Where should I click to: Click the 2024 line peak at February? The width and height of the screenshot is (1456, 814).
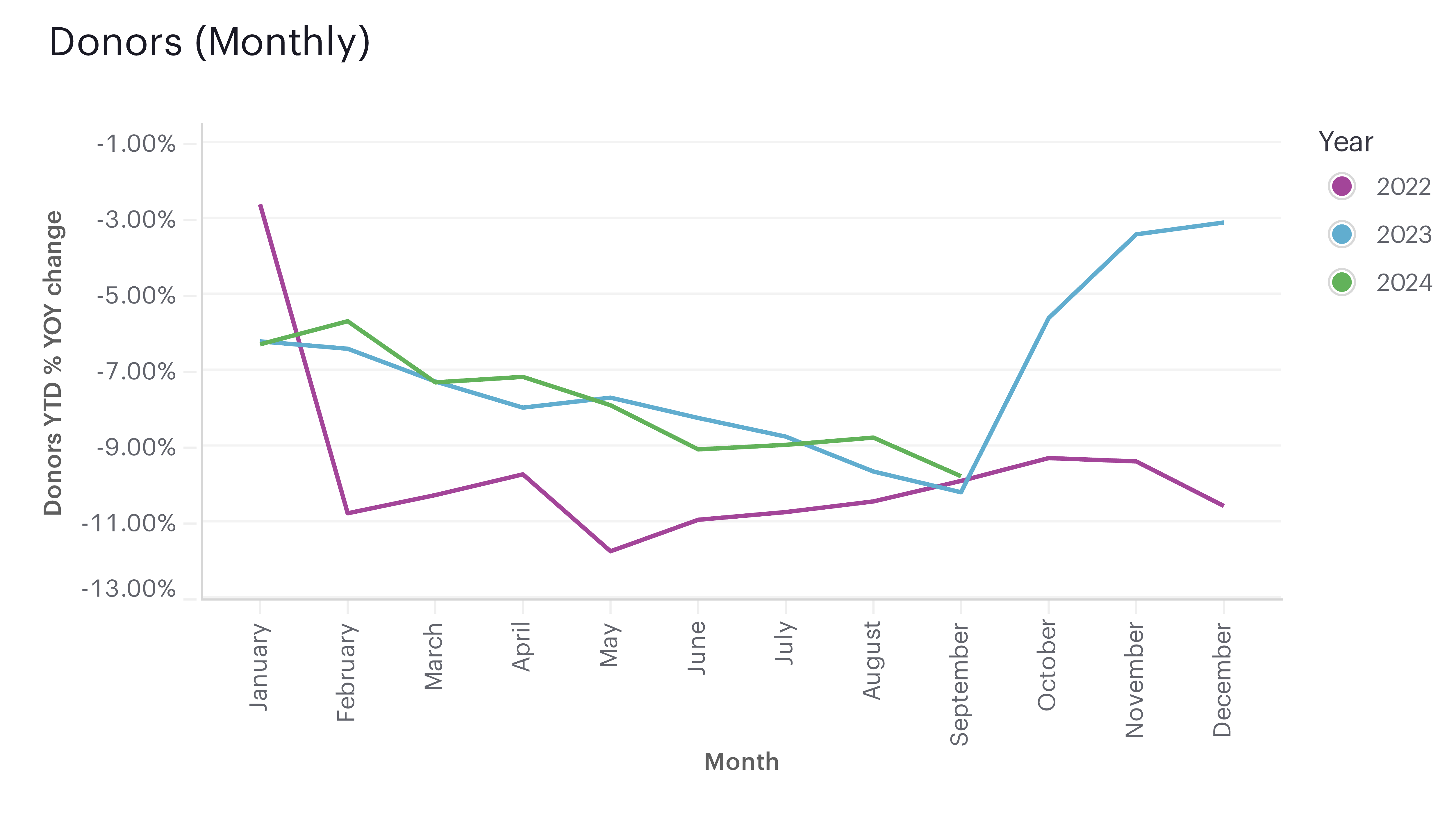(x=348, y=321)
